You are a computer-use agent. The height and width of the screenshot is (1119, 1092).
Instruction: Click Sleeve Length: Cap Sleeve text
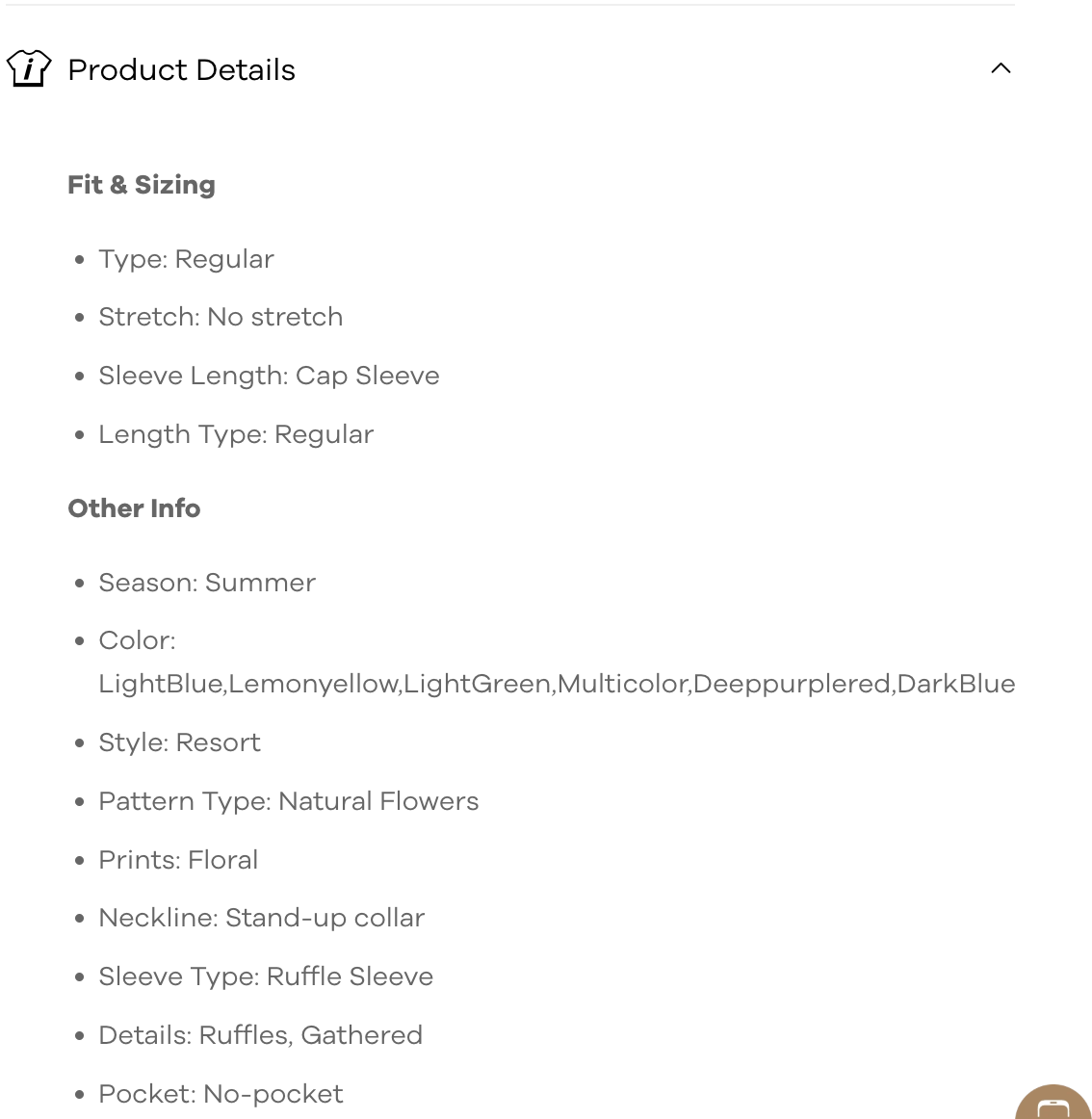coord(269,376)
